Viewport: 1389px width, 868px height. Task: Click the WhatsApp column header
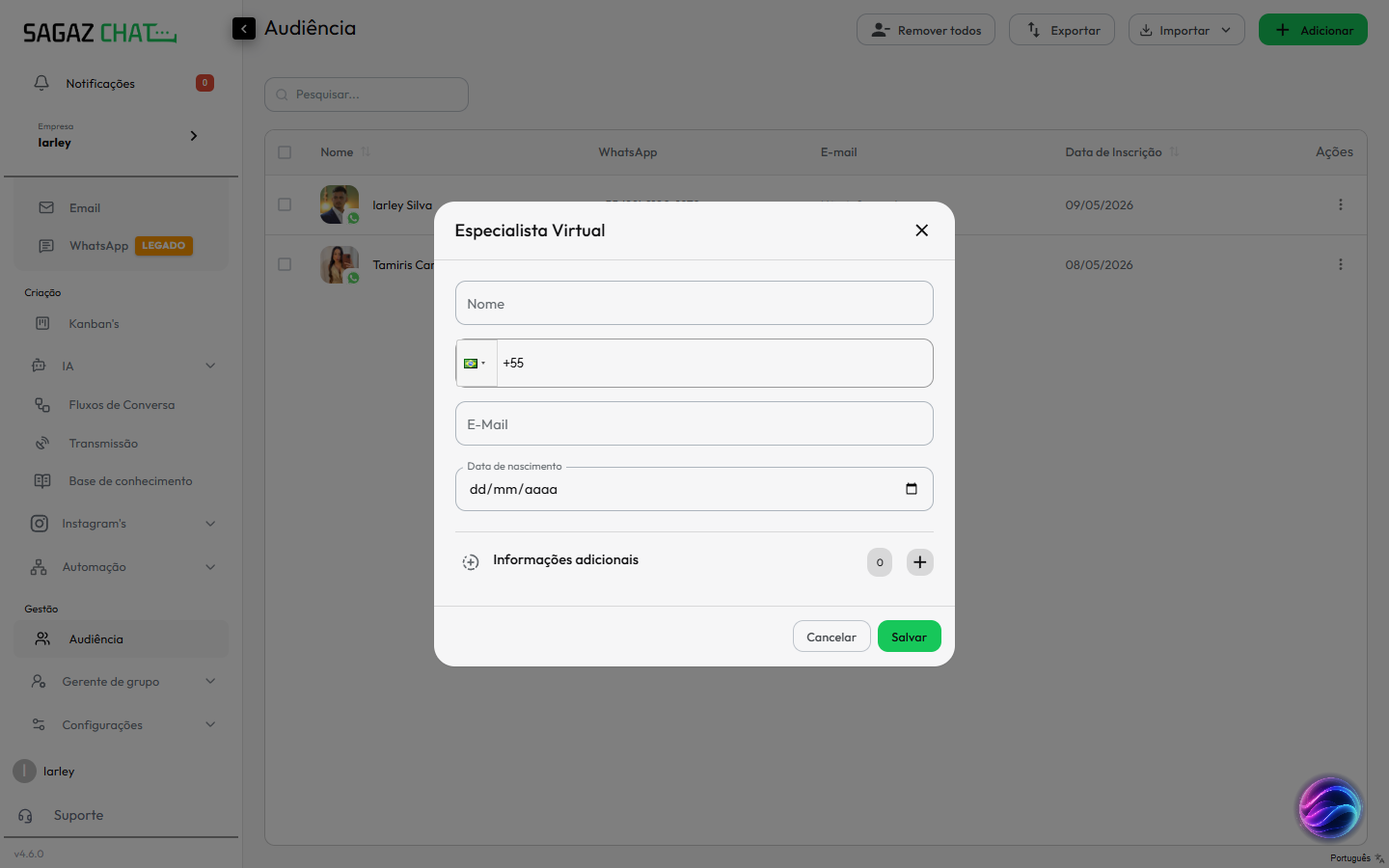coord(627,152)
